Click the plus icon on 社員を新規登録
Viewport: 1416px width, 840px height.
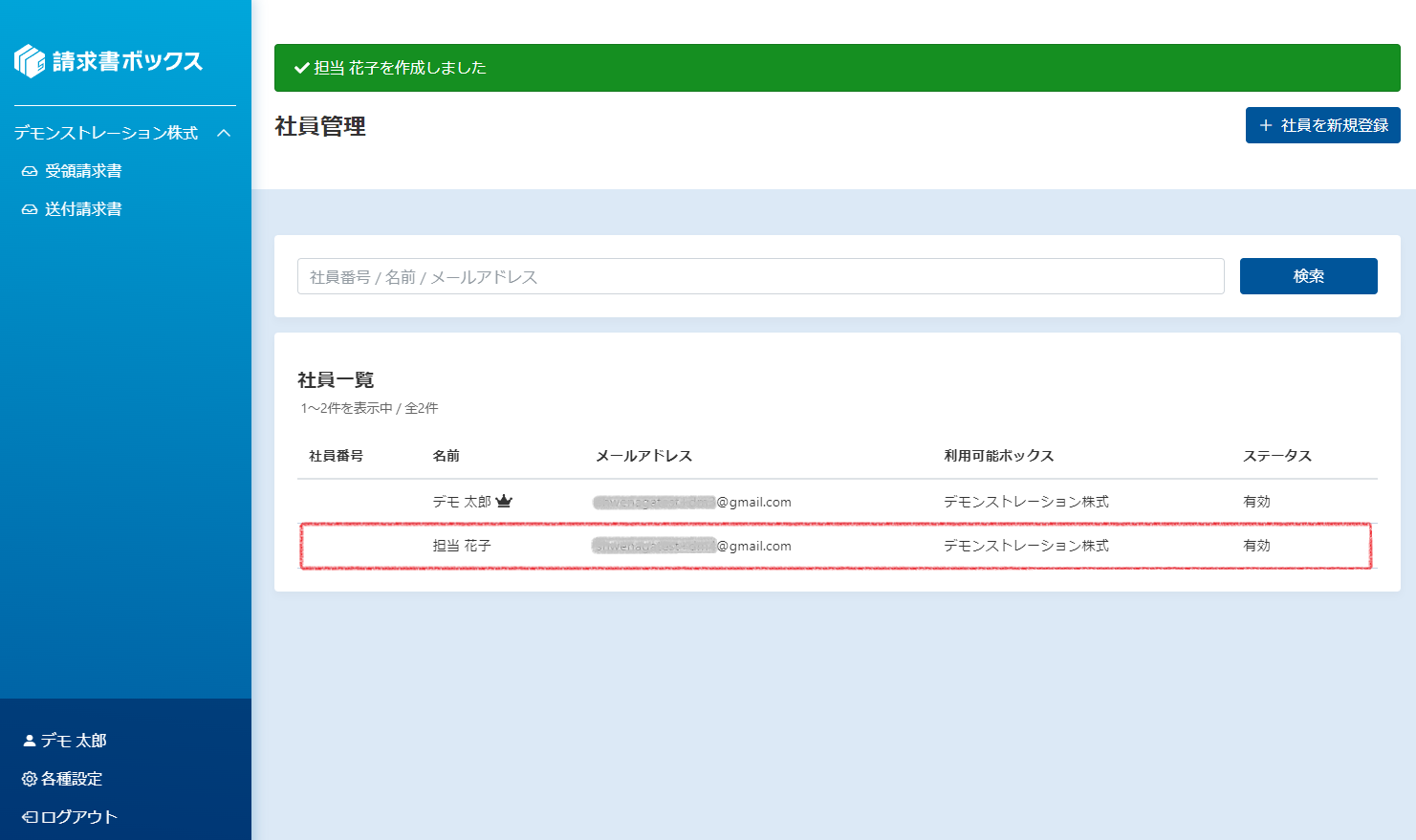[1266, 125]
